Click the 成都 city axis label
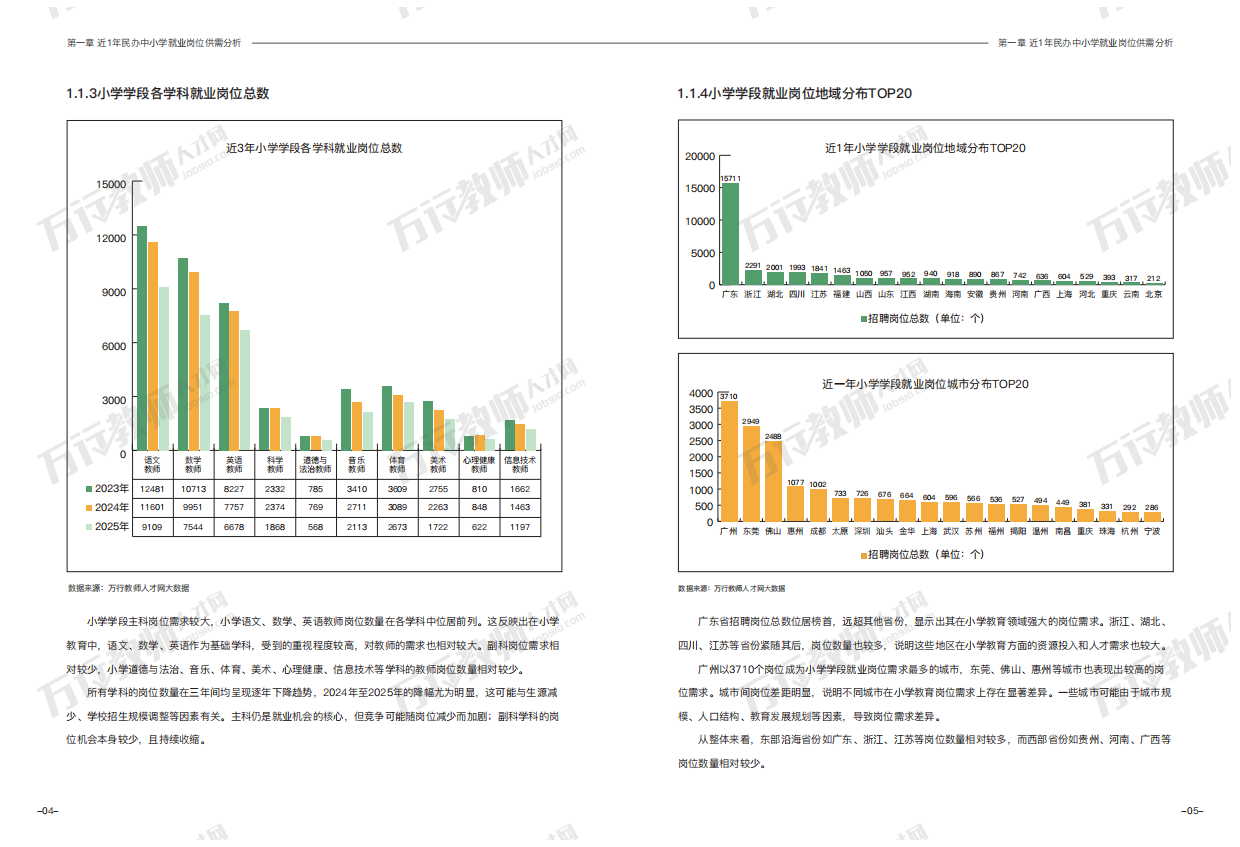 818,532
